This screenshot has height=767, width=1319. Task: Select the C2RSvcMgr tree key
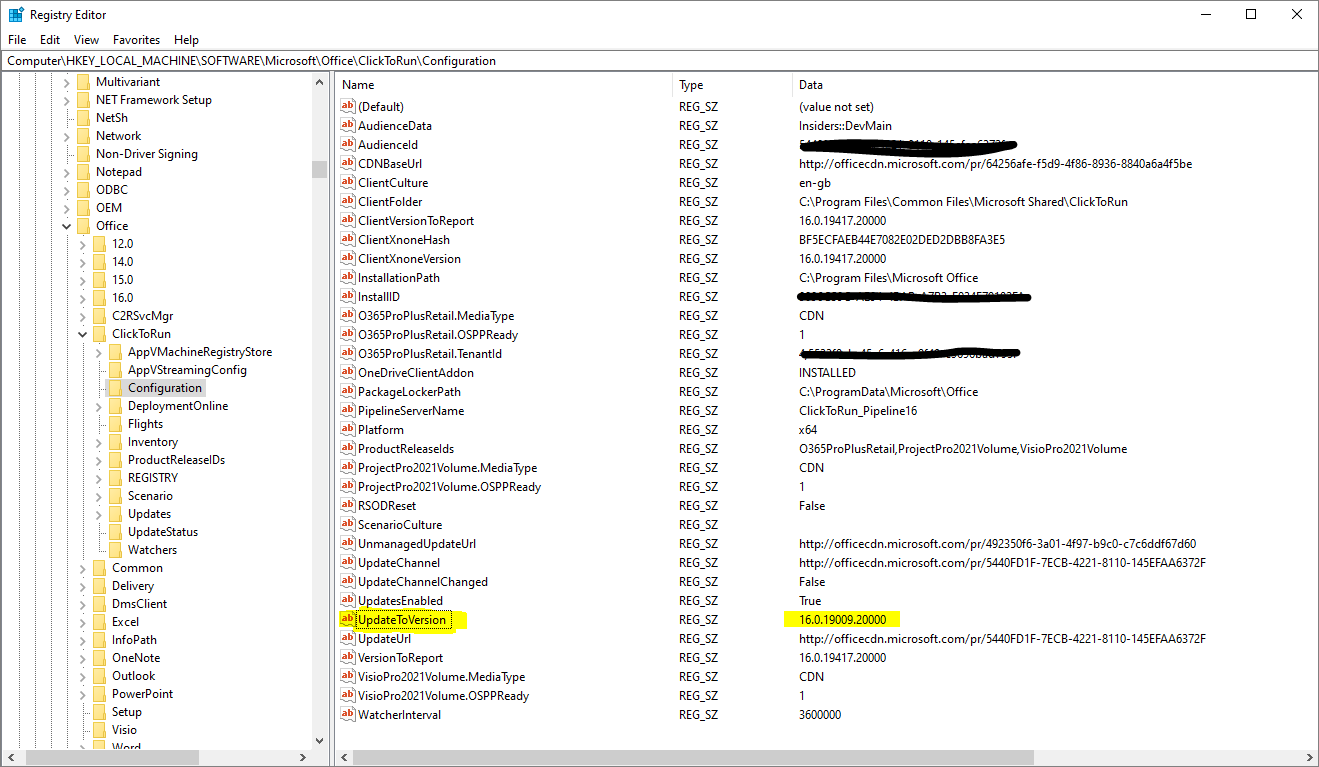142,316
